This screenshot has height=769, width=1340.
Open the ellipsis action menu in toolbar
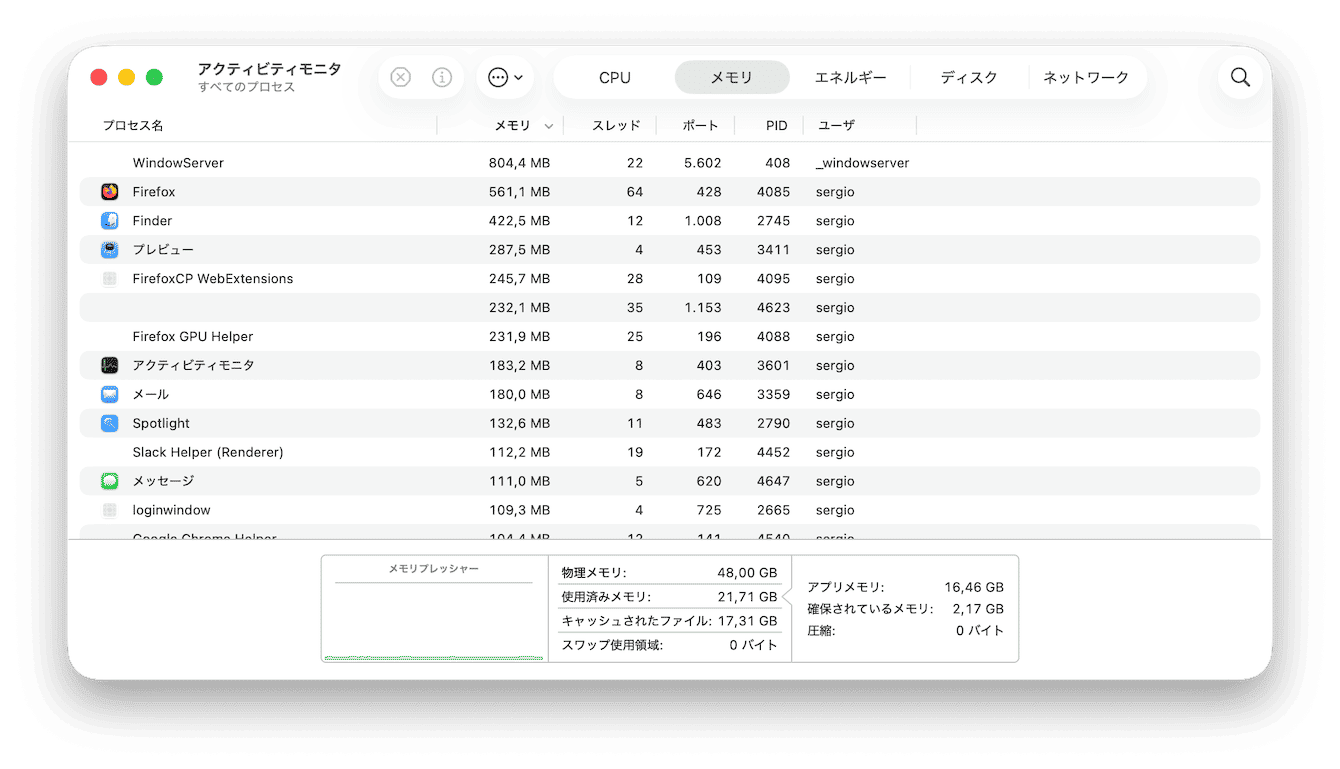click(505, 77)
